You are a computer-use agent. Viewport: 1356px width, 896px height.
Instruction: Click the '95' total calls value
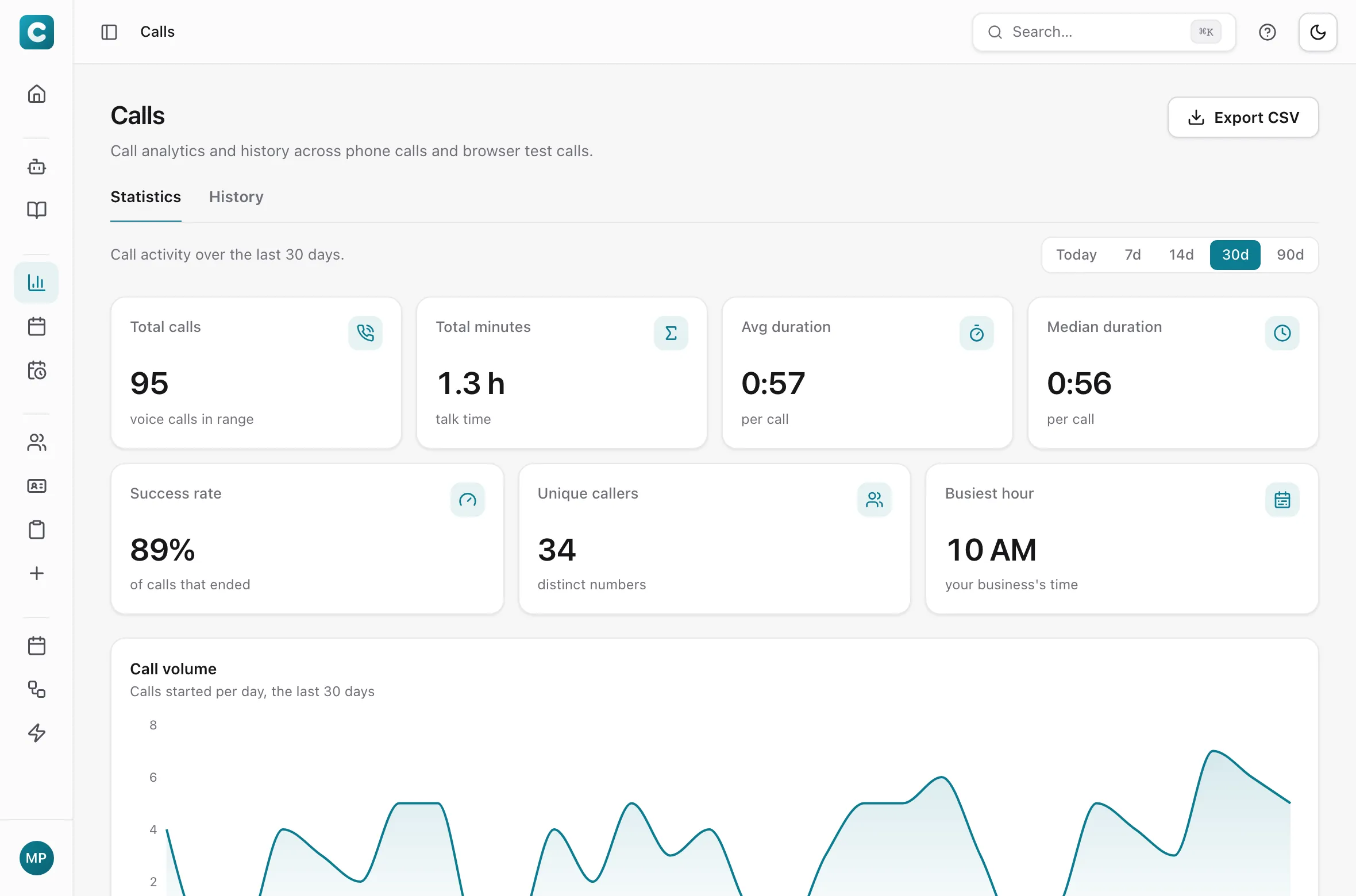coord(149,384)
